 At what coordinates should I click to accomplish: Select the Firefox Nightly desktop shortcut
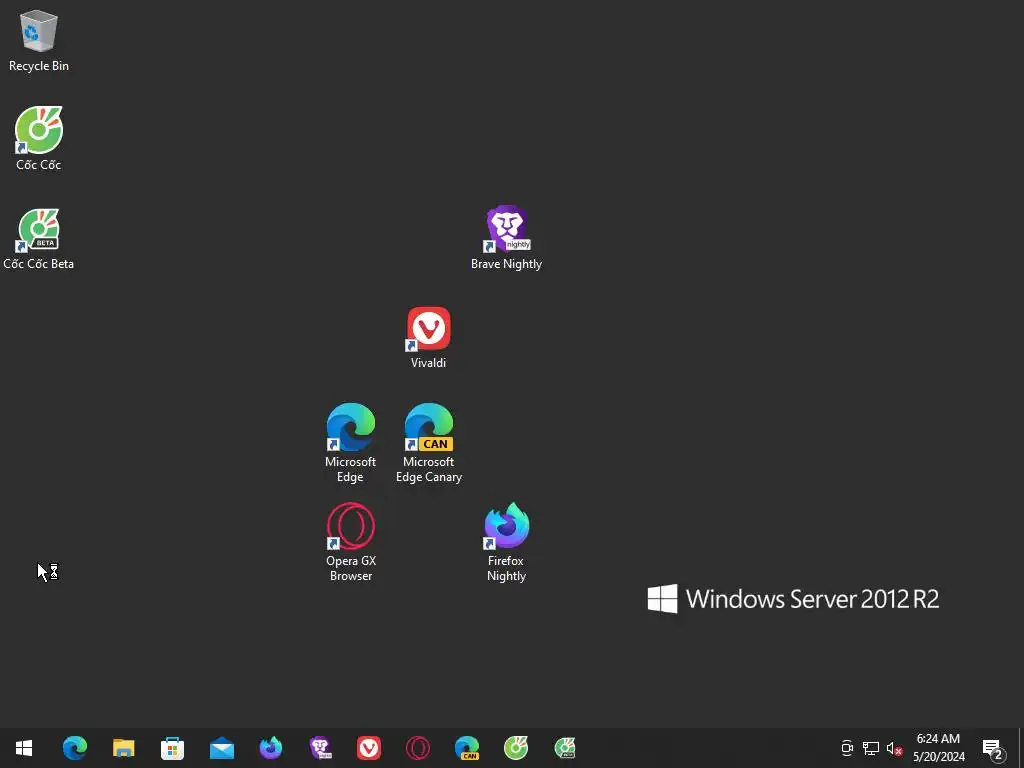(507, 542)
